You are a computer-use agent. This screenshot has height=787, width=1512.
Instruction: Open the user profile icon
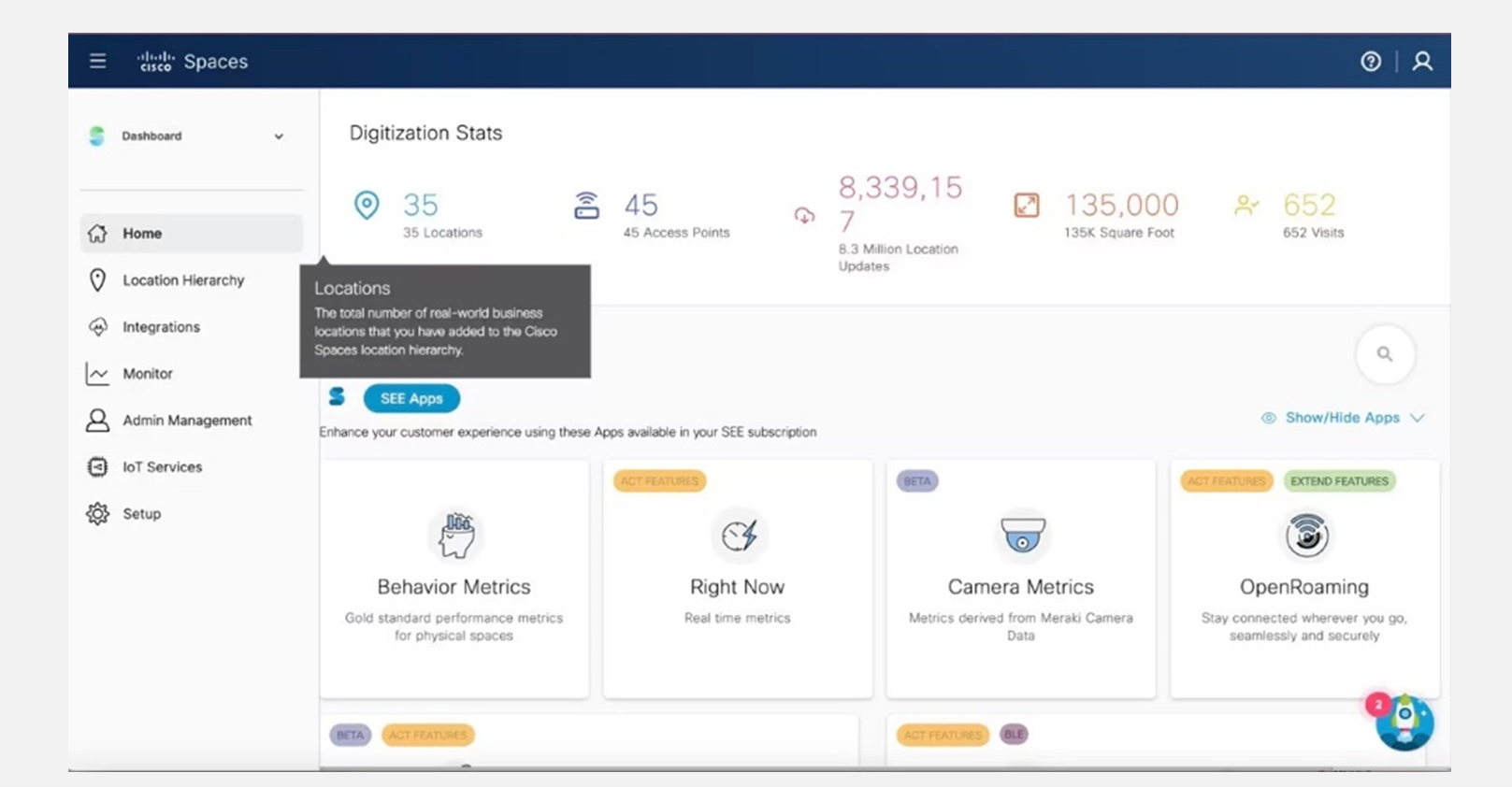tap(1422, 62)
